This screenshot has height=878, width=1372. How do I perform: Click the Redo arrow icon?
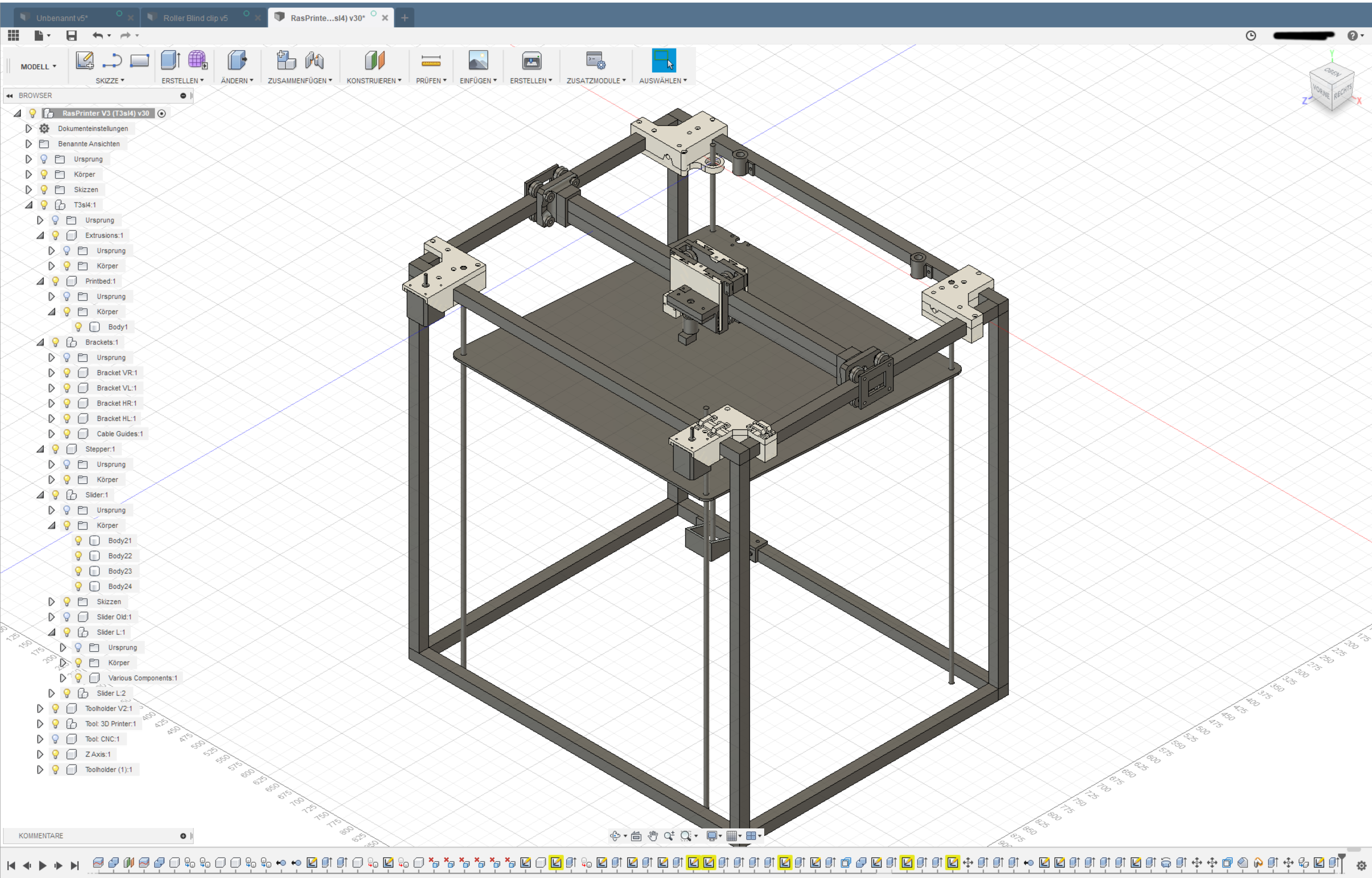coord(125,35)
